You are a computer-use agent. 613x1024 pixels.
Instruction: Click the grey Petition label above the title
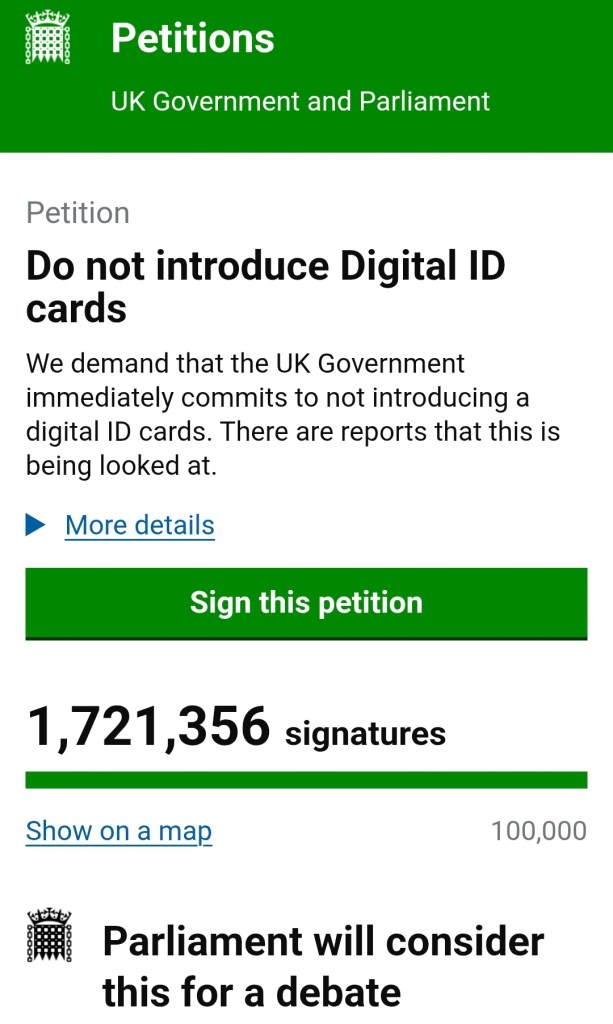pyautogui.click(x=77, y=213)
